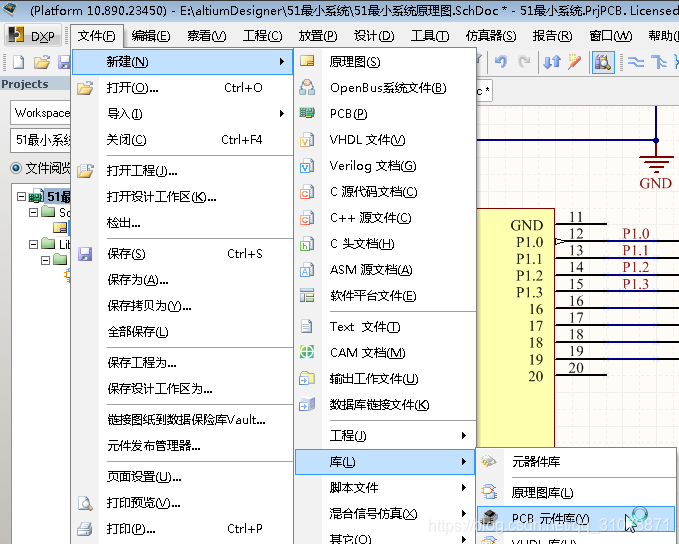Open the 设计 menu in menu bar
This screenshot has height=544, width=679.
[x=373, y=36]
